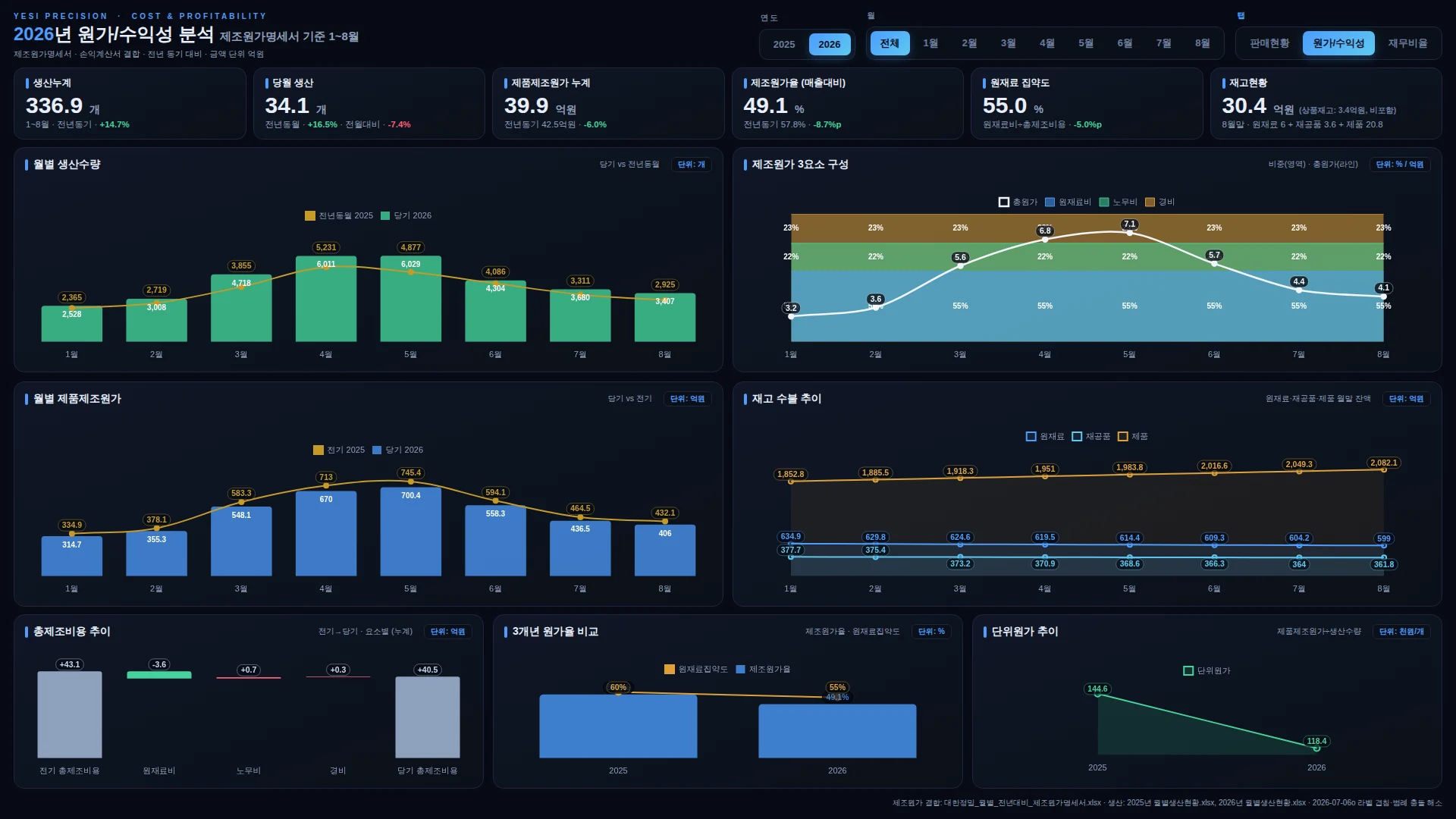Toggle 단위원가 legend item
Screen dimensions: 1456x819
1207,670
